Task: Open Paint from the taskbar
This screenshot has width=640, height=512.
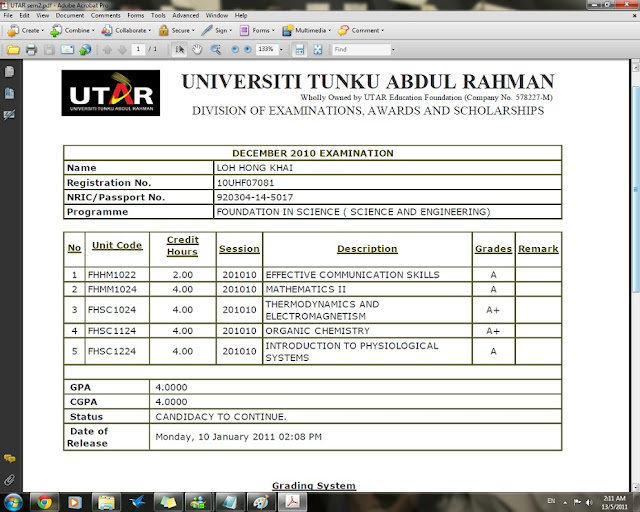Action: (260, 502)
